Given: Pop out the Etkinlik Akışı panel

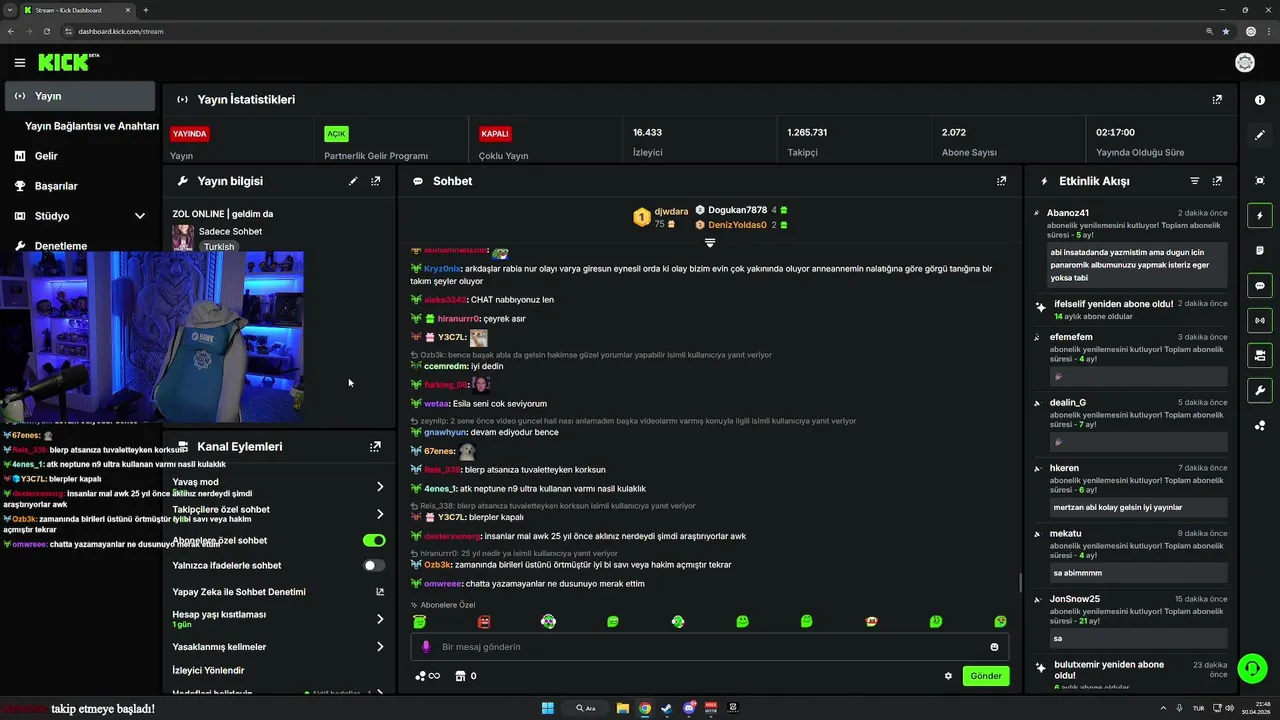Looking at the screenshot, I should (x=1217, y=181).
